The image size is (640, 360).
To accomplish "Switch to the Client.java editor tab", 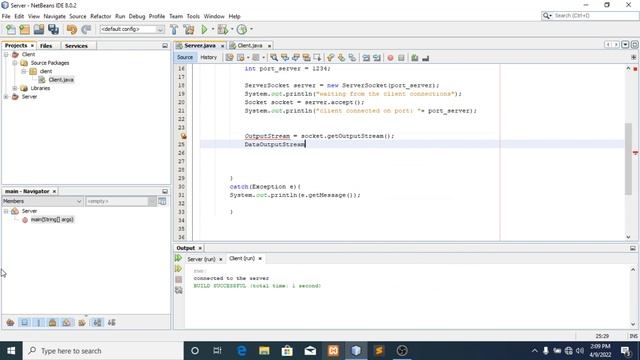I will click(x=250, y=46).
